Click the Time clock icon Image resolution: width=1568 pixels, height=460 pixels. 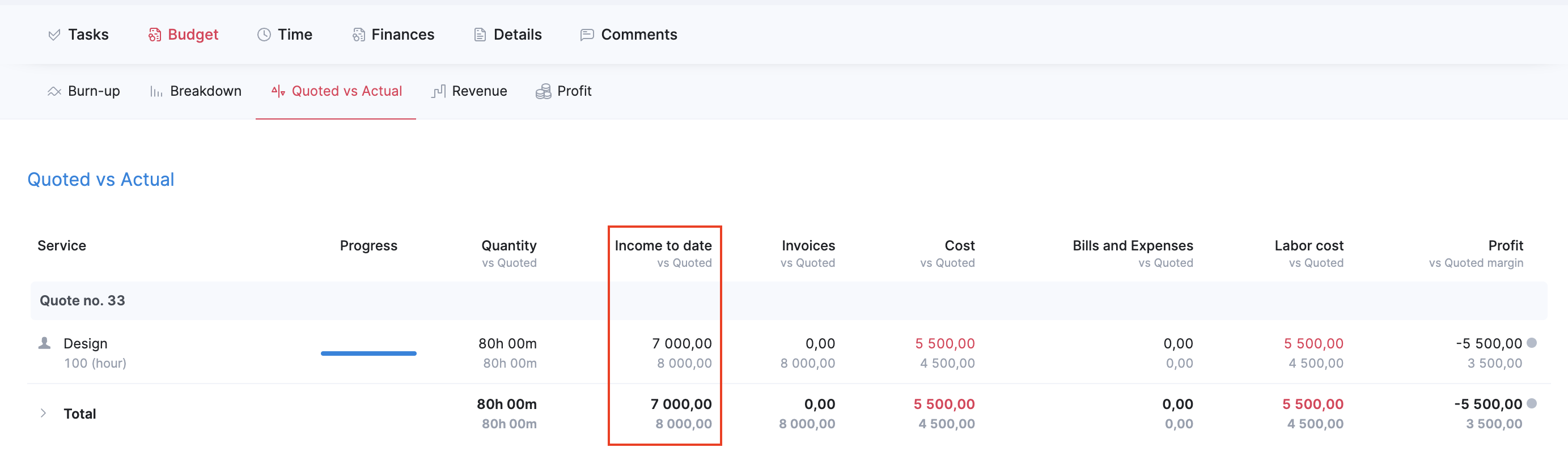[x=264, y=35]
